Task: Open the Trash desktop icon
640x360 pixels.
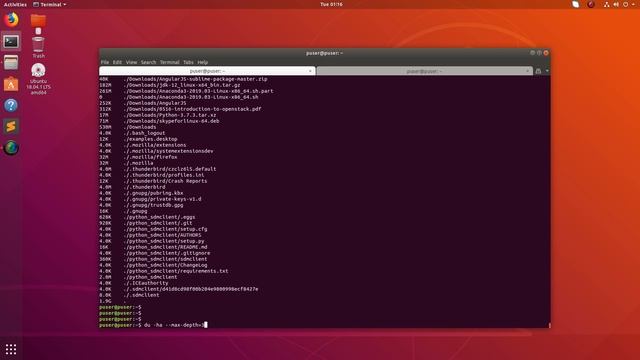Action: [x=38, y=47]
